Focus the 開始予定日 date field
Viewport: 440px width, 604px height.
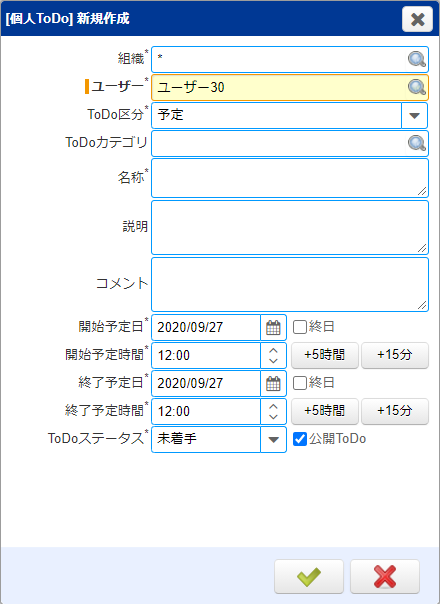206,327
